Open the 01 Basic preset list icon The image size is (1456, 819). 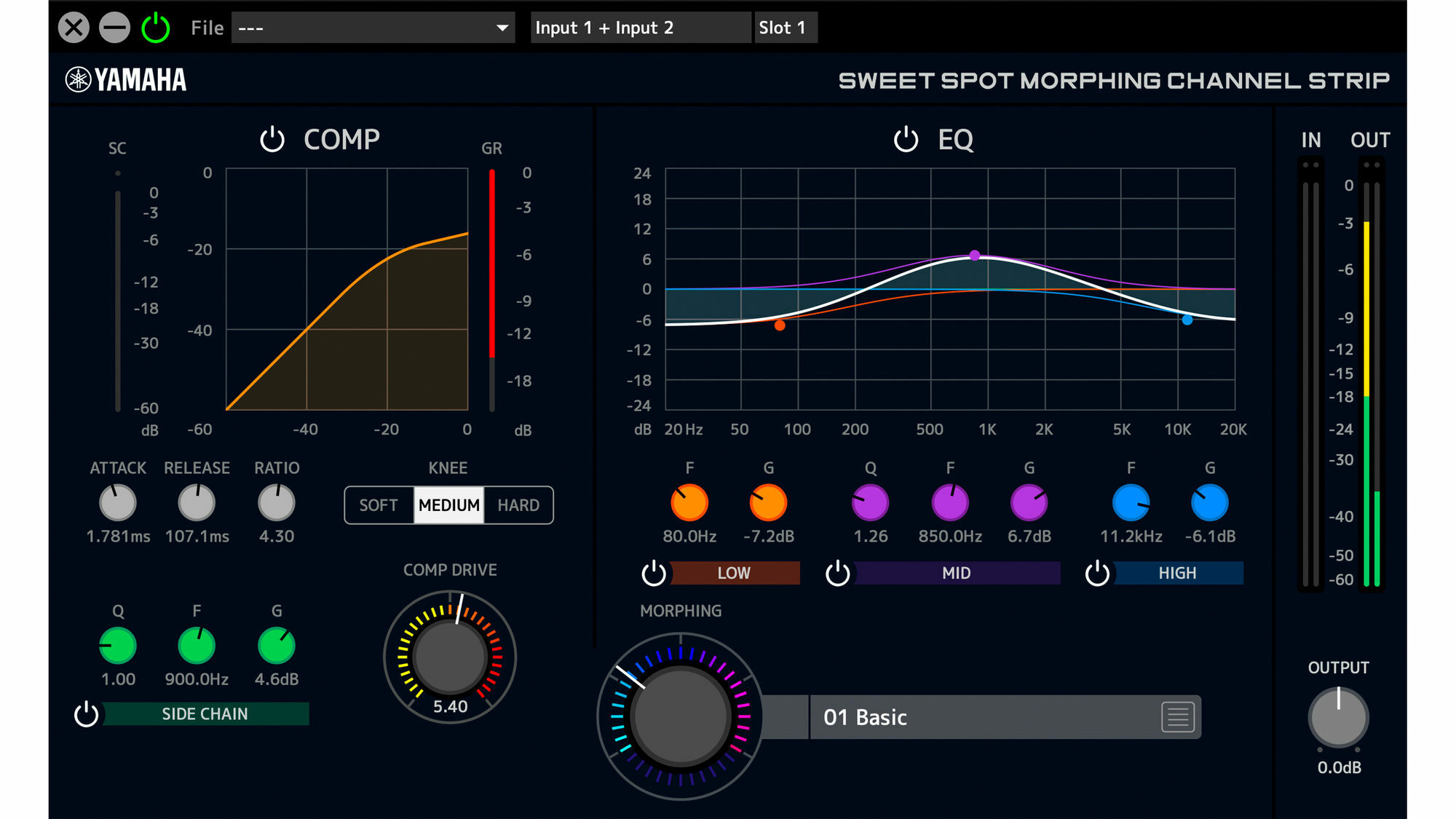tap(1178, 717)
